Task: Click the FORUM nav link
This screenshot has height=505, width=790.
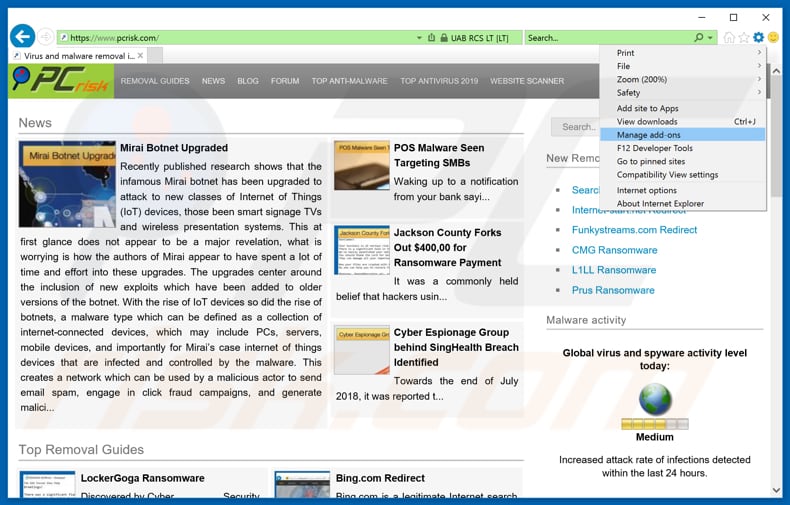Action: [x=285, y=81]
